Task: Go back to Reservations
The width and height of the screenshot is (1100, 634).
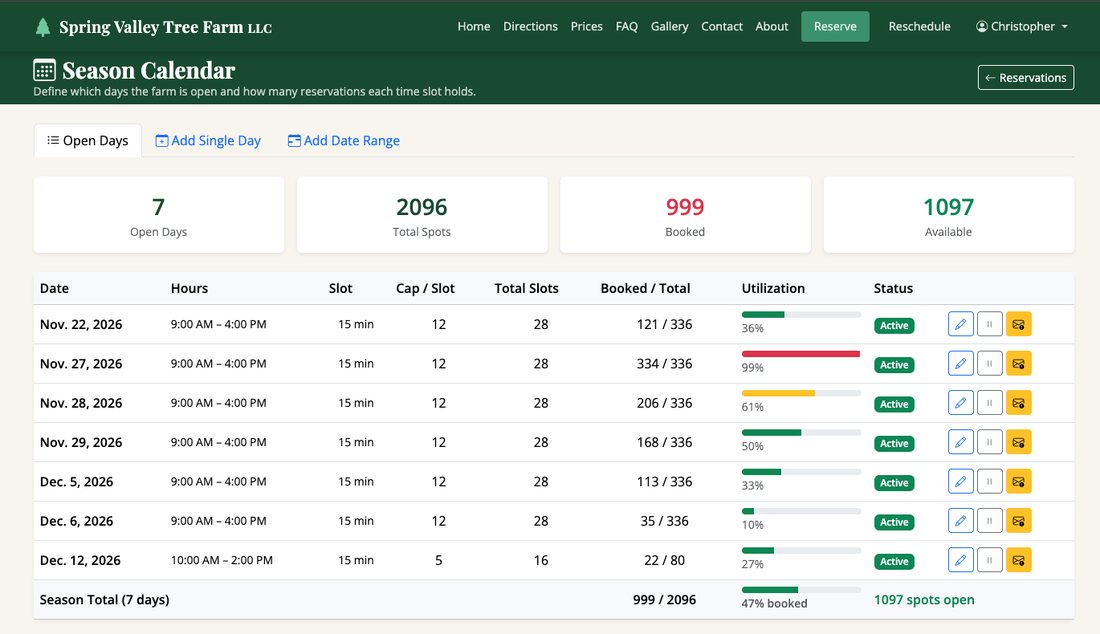Action: 1026,78
